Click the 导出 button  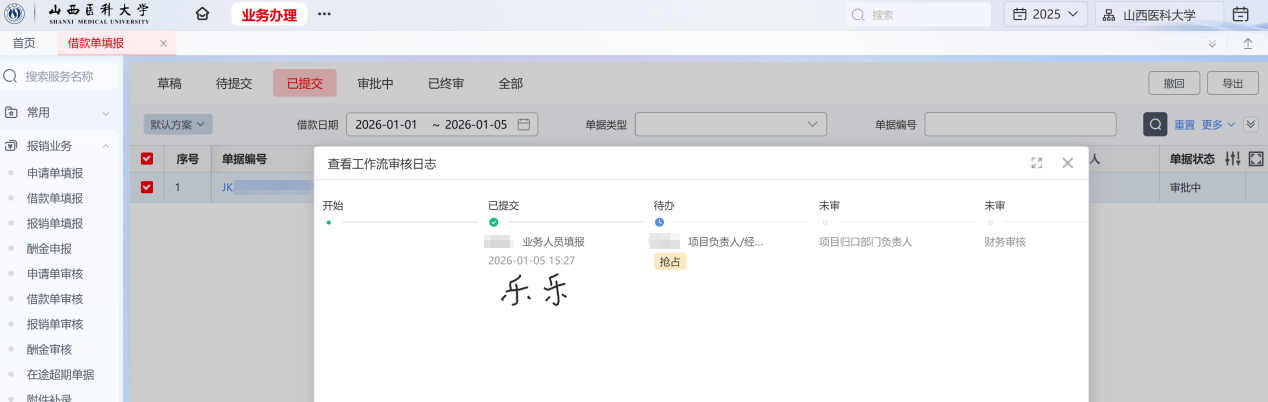click(x=1233, y=84)
